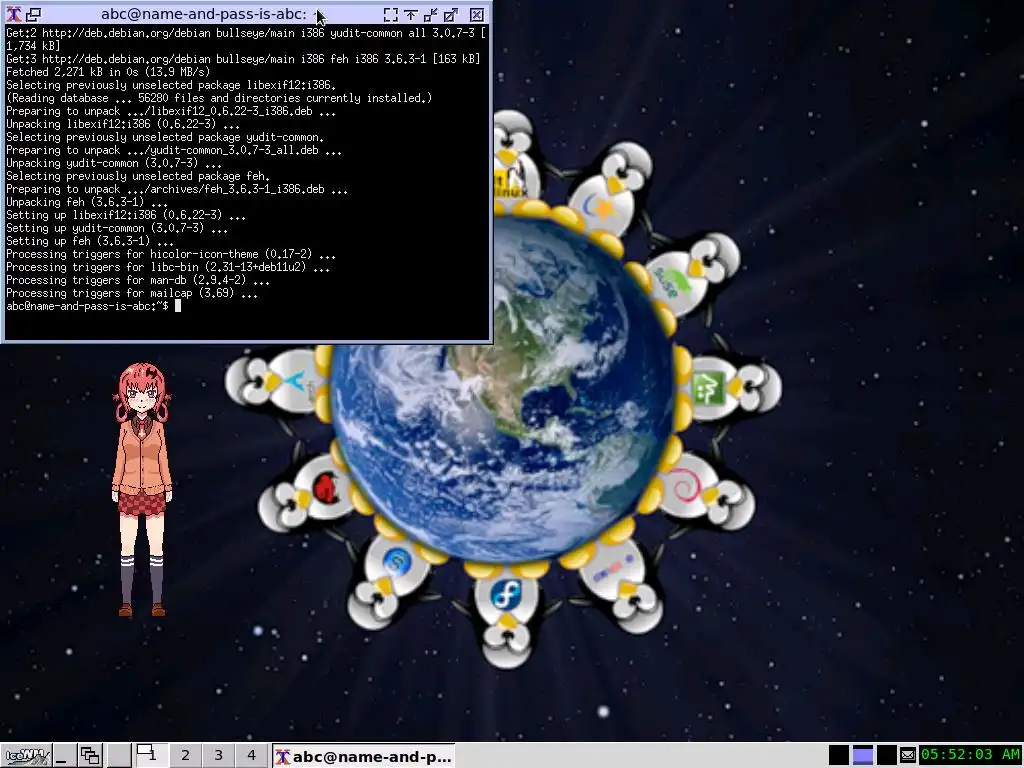The image size is (1024, 768).
Task: Click the '(Reading database ... 56280 files' line
Action: (219, 98)
